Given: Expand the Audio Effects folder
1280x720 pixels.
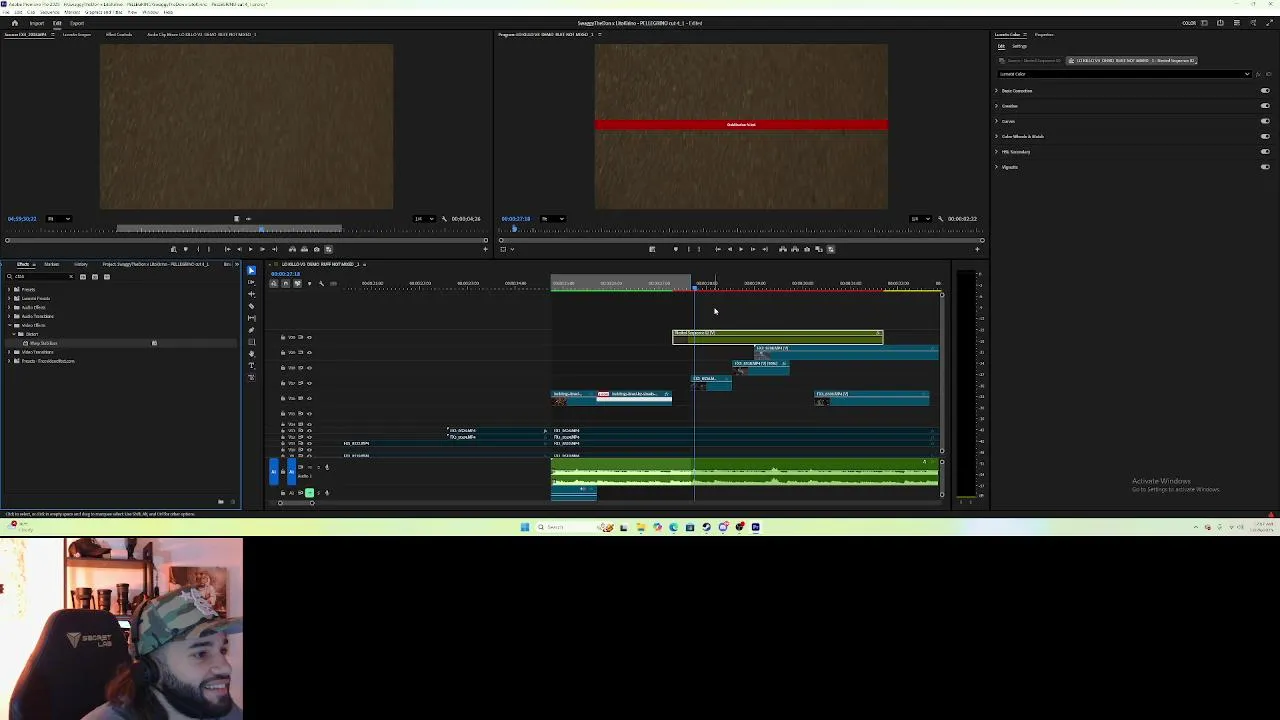Looking at the screenshot, I should pyautogui.click(x=9, y=307).
